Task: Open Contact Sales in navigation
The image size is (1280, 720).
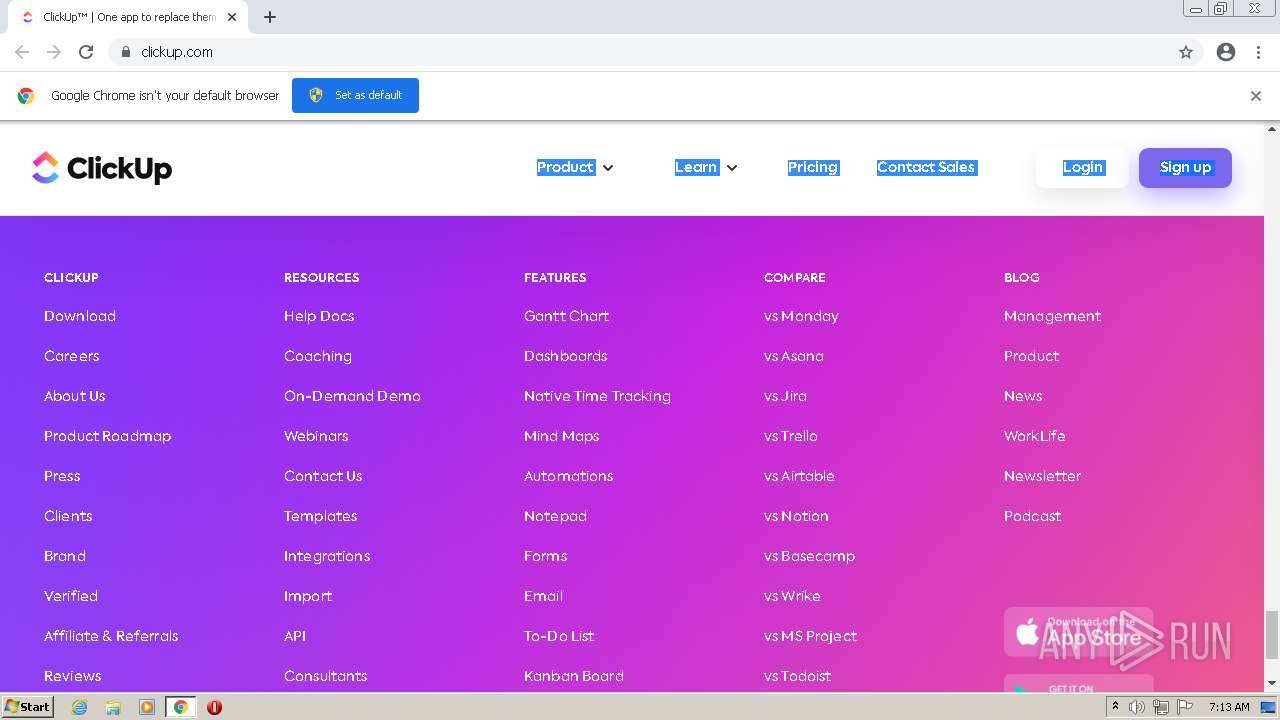Action: (x=926, y=167)
